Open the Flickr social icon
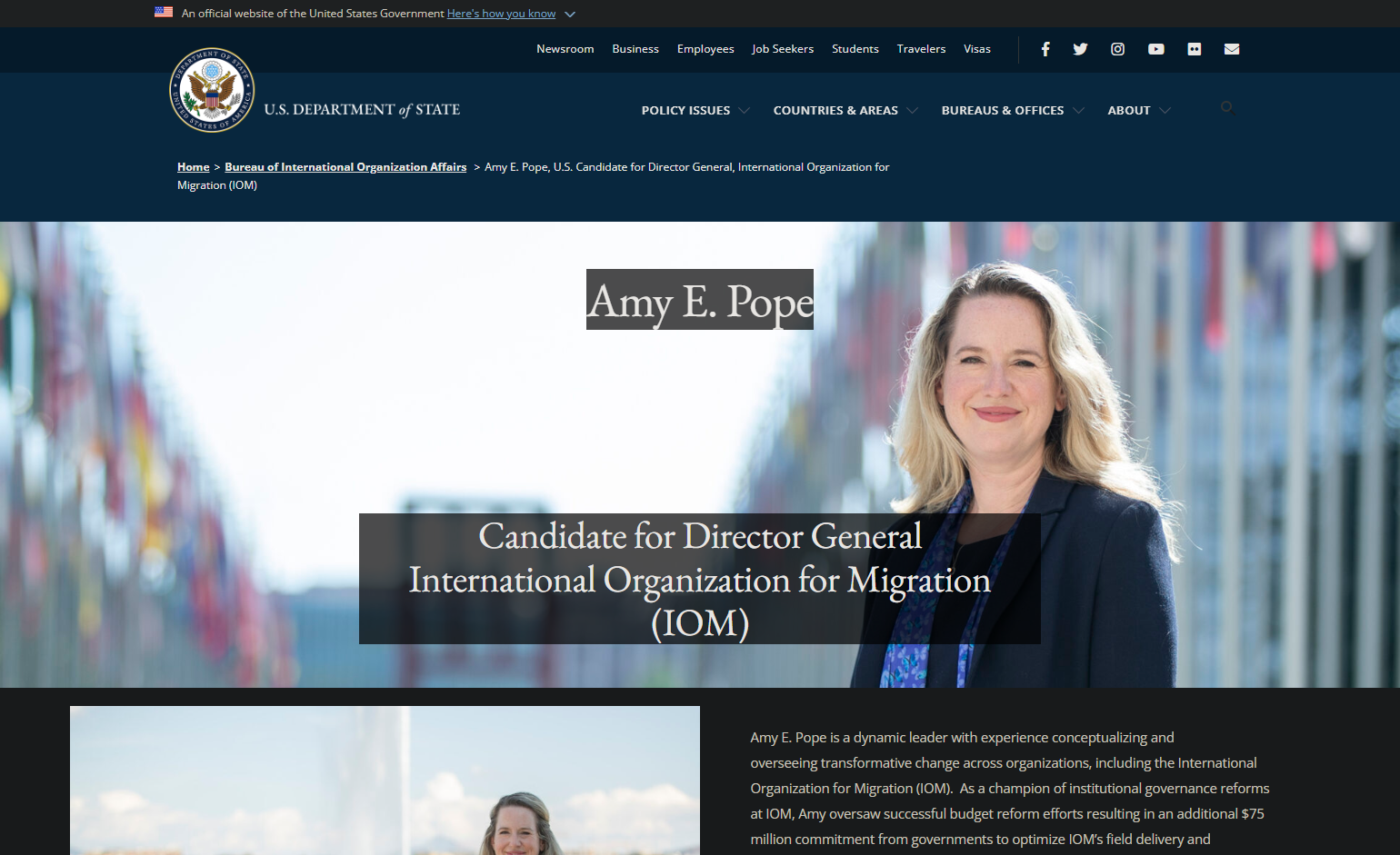The height and width of the screenshot is (855, 1400). pyautogui.click(x=1195, y=49)
